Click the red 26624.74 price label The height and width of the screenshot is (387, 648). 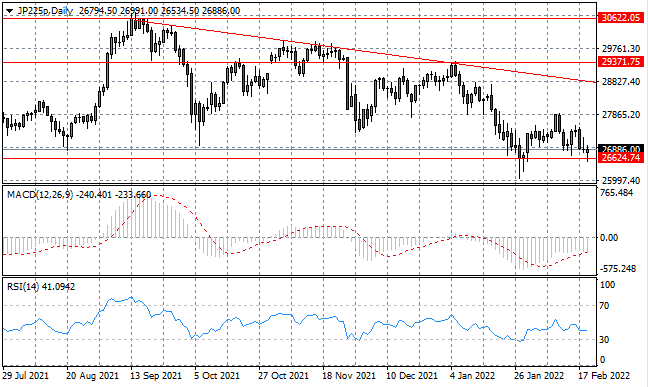click(621, 158)
